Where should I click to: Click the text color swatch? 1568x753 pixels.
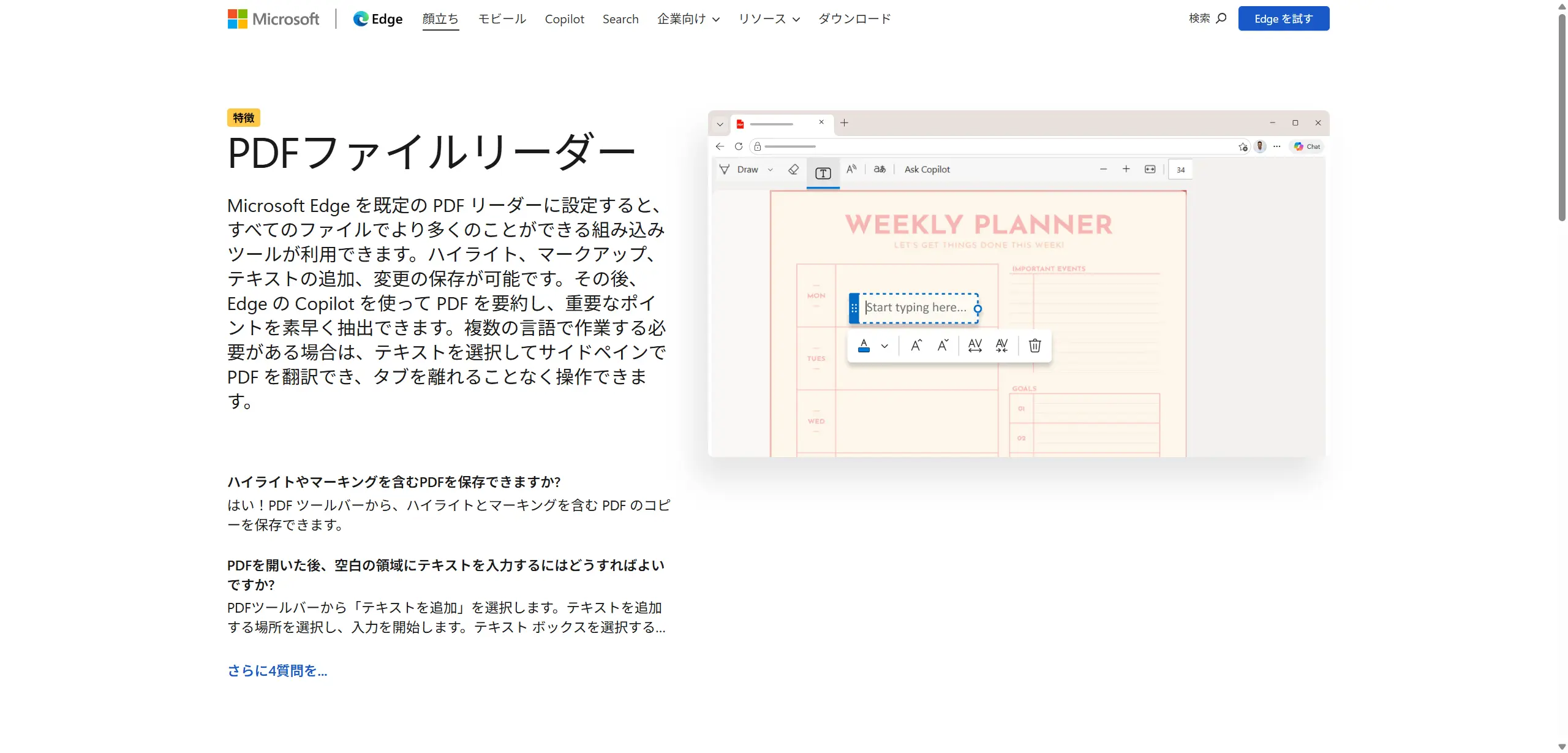pyautogui.click(x=864, y=346)
